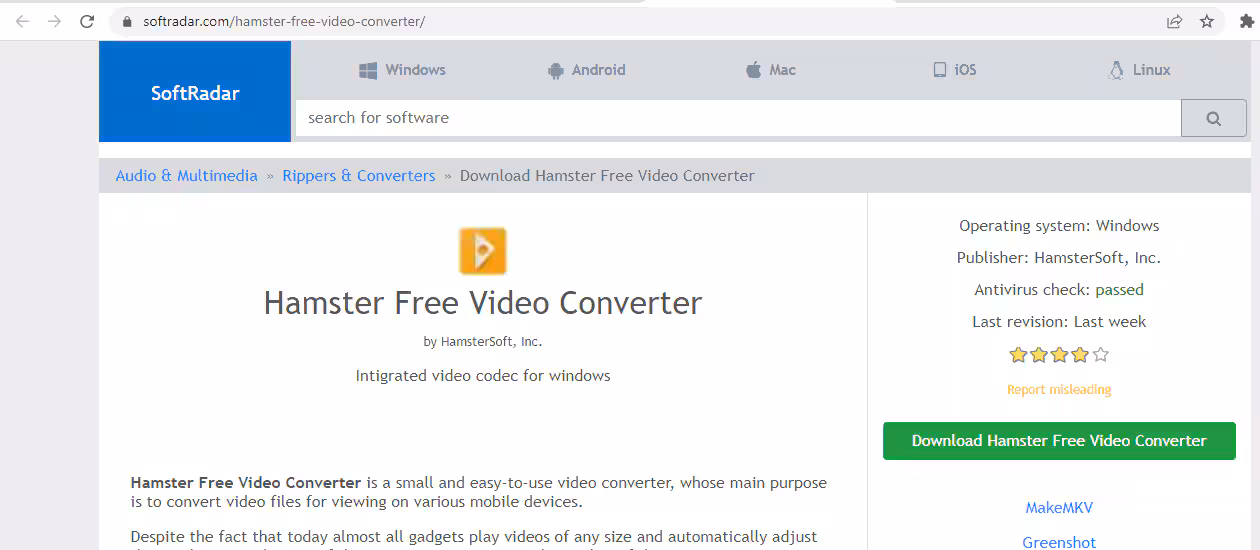This screenshot has height=550, width=1260.
Task: Click the second rating star
Action: point(1039,354)
